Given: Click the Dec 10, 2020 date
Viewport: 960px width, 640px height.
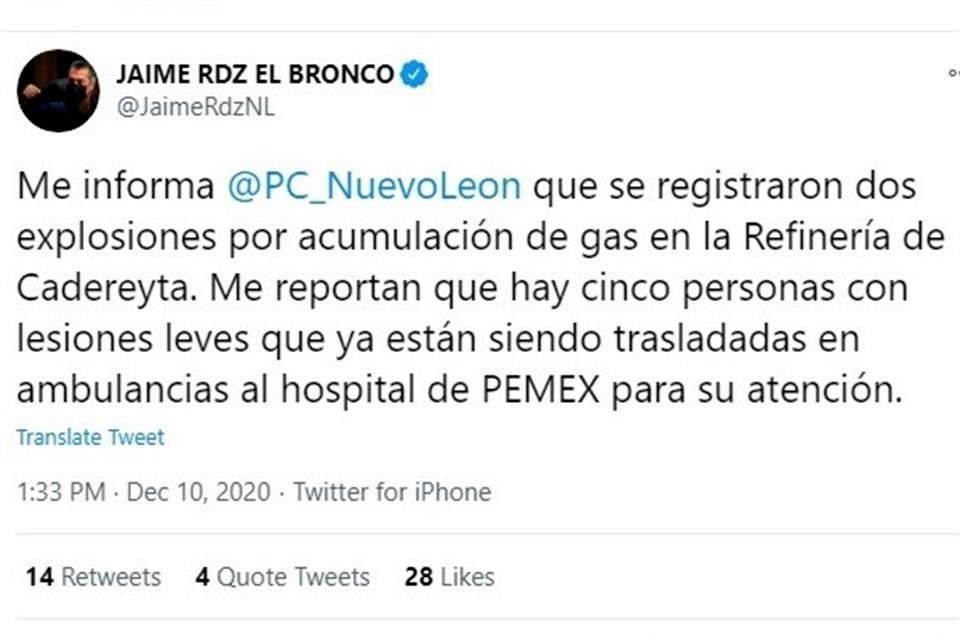Looking at the screenshot, I should (x=198, y=492).
